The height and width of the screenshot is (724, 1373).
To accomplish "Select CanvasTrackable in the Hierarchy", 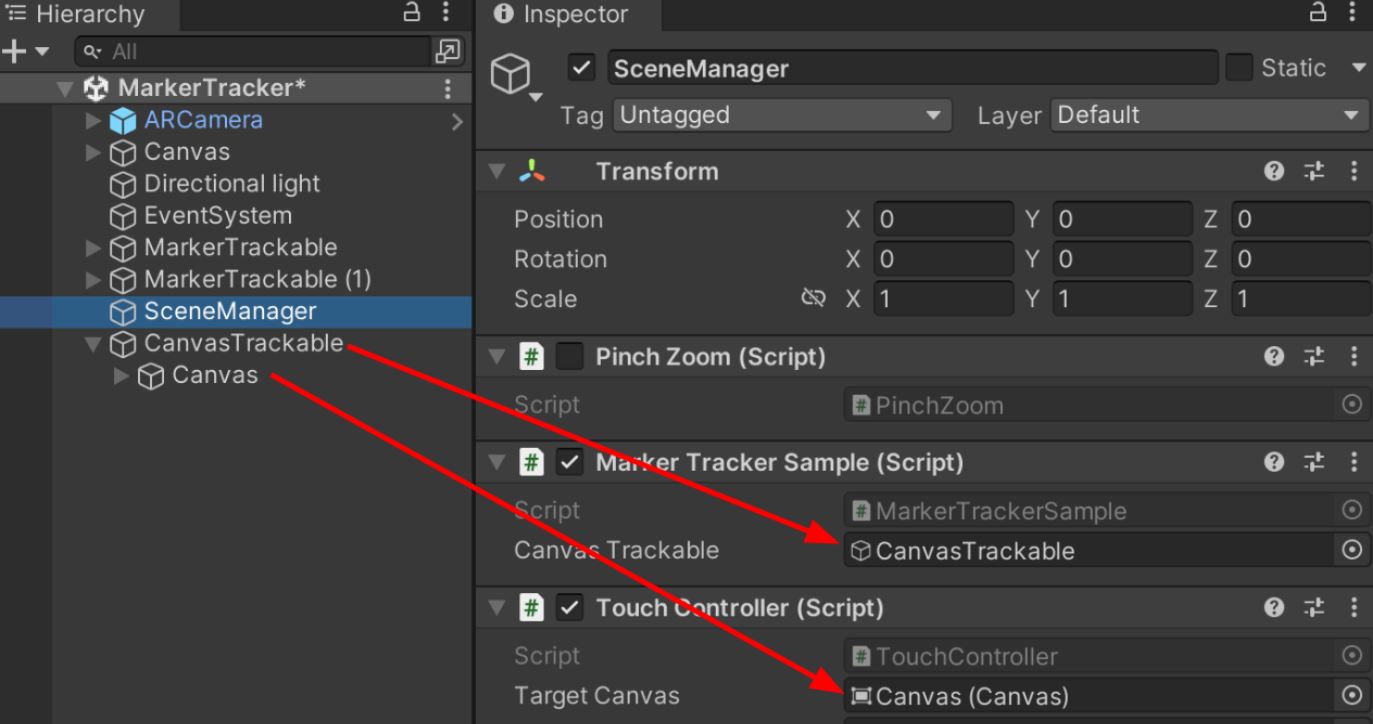I will tap(243, 344).
